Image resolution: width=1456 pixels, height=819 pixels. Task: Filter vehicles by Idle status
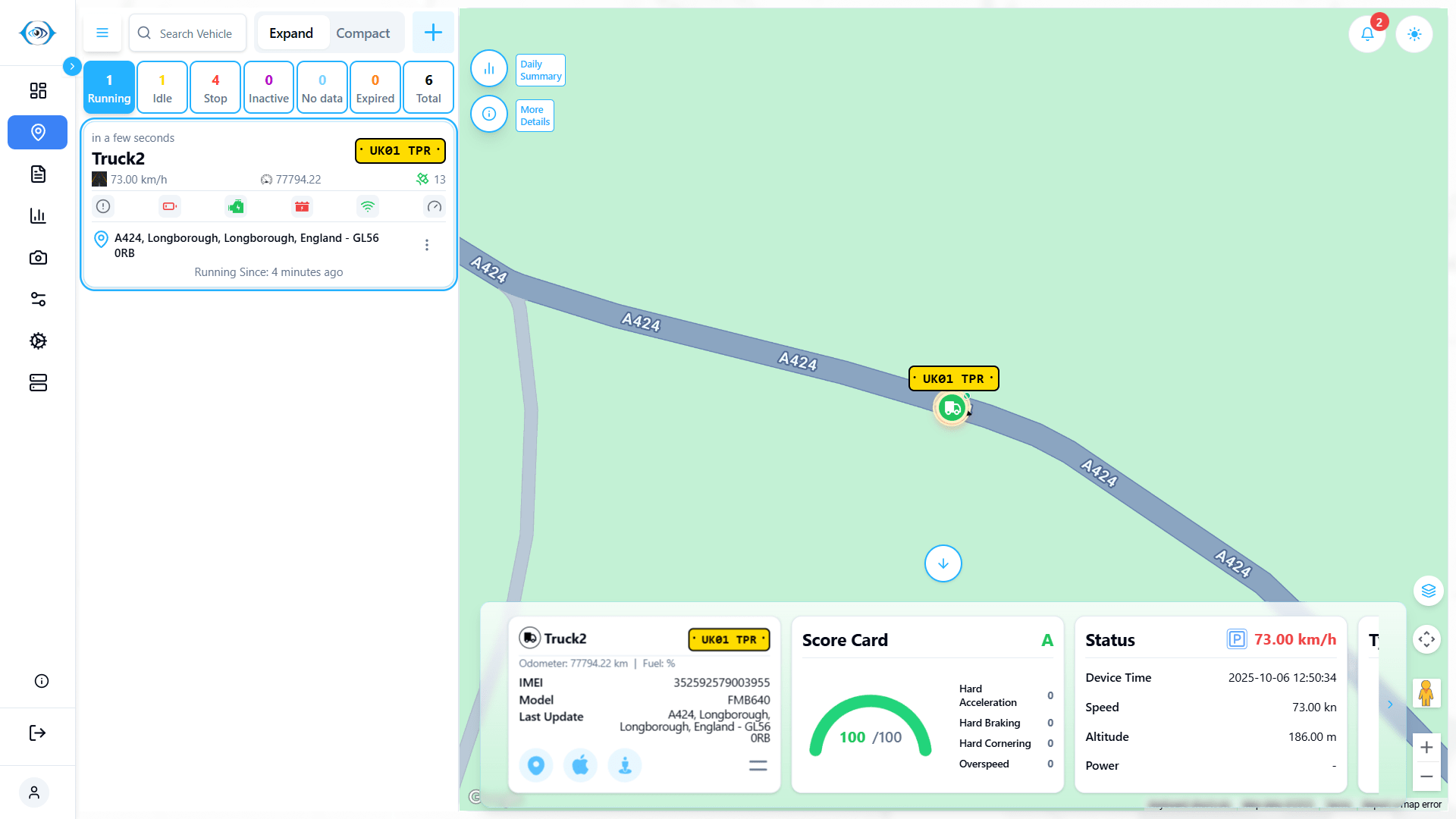[x=162, y=88]
